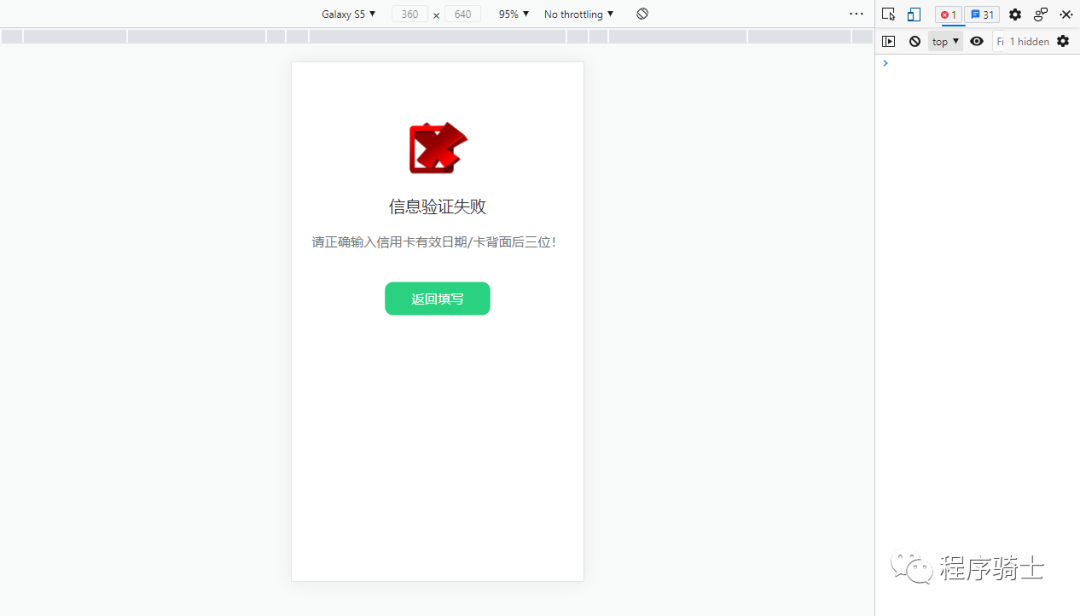Rotate the device orientation

[642, 13]
